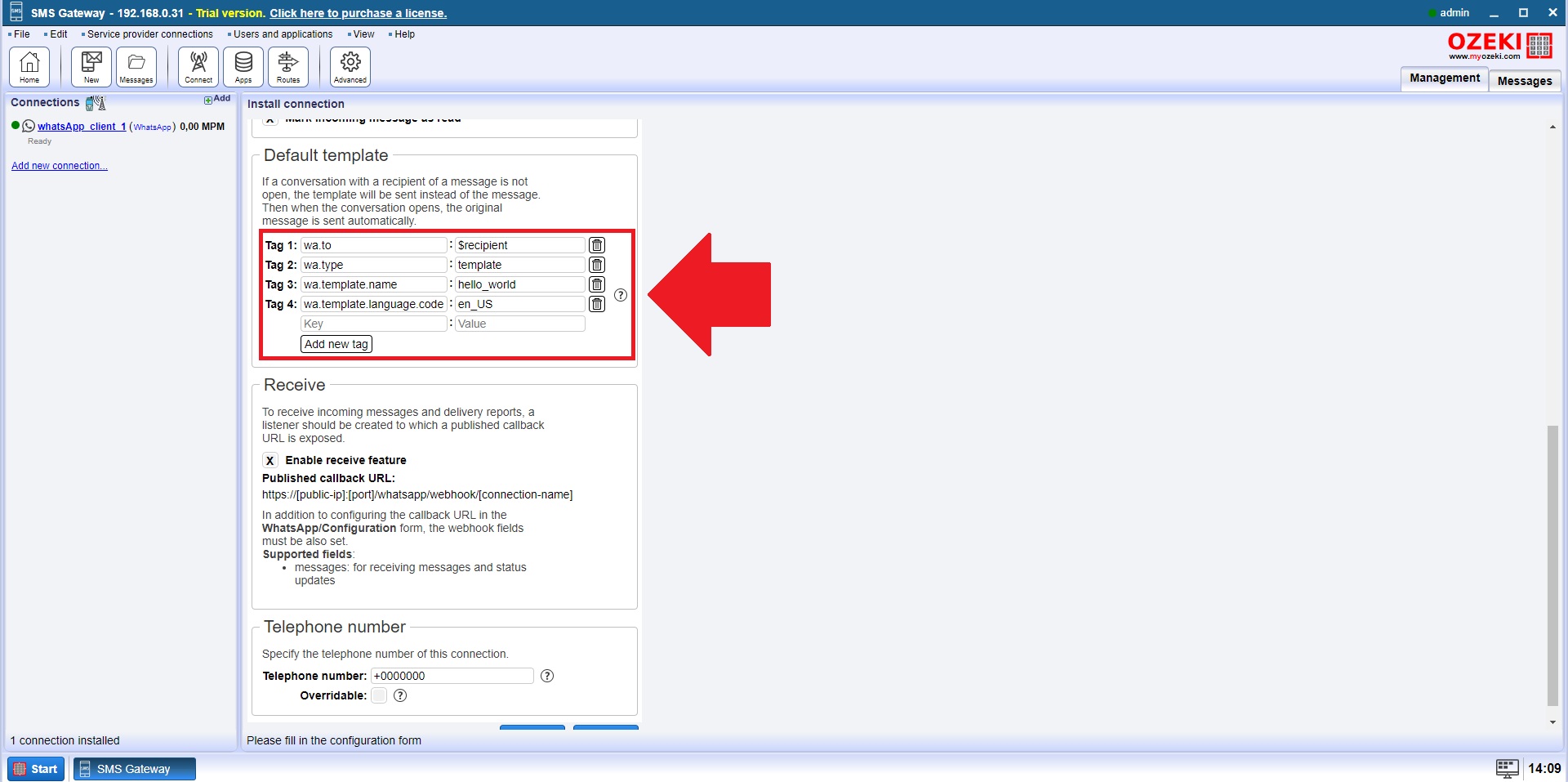
Task: Open help icon next to Telephone number field
Action: (547, 676)
